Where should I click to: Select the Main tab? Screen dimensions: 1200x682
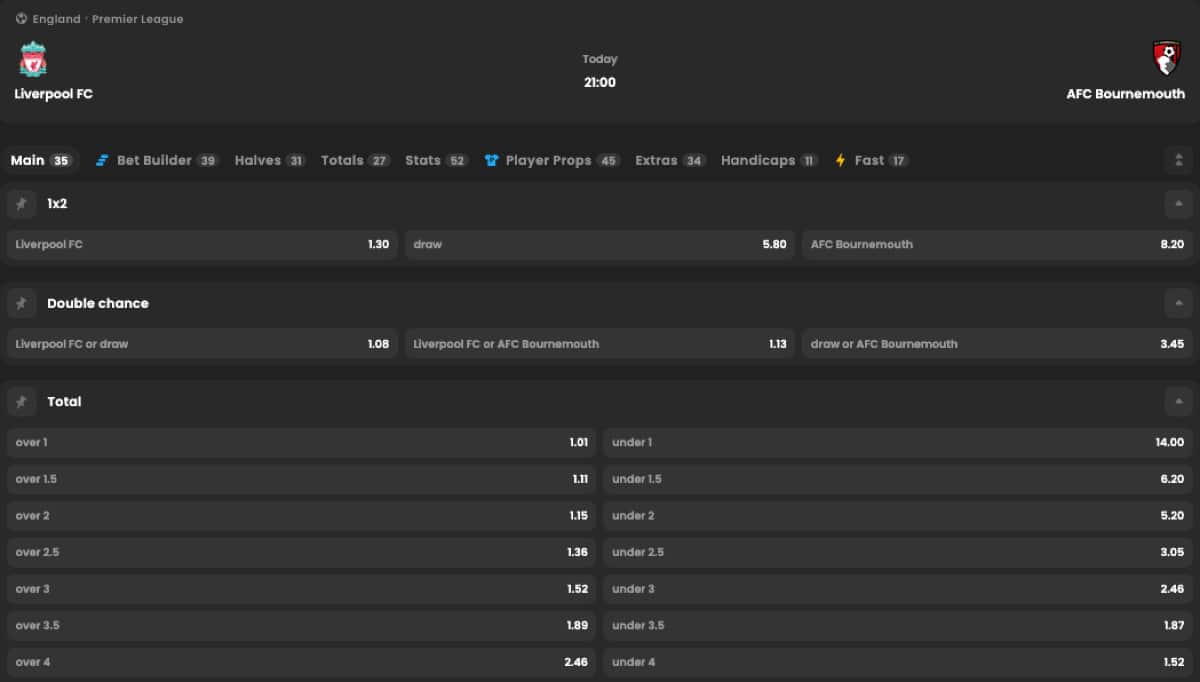coord(41,160)
